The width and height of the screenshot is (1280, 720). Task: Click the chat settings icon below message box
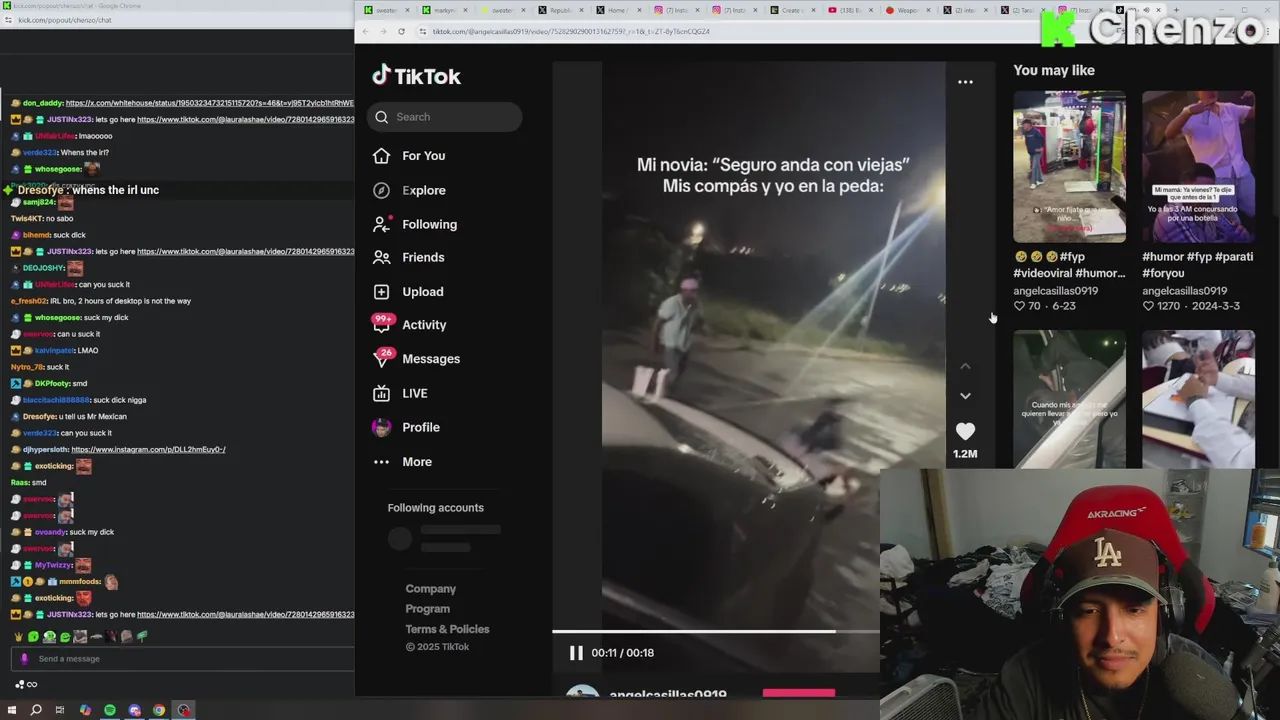pyautogui.click(x=21, y=684)
